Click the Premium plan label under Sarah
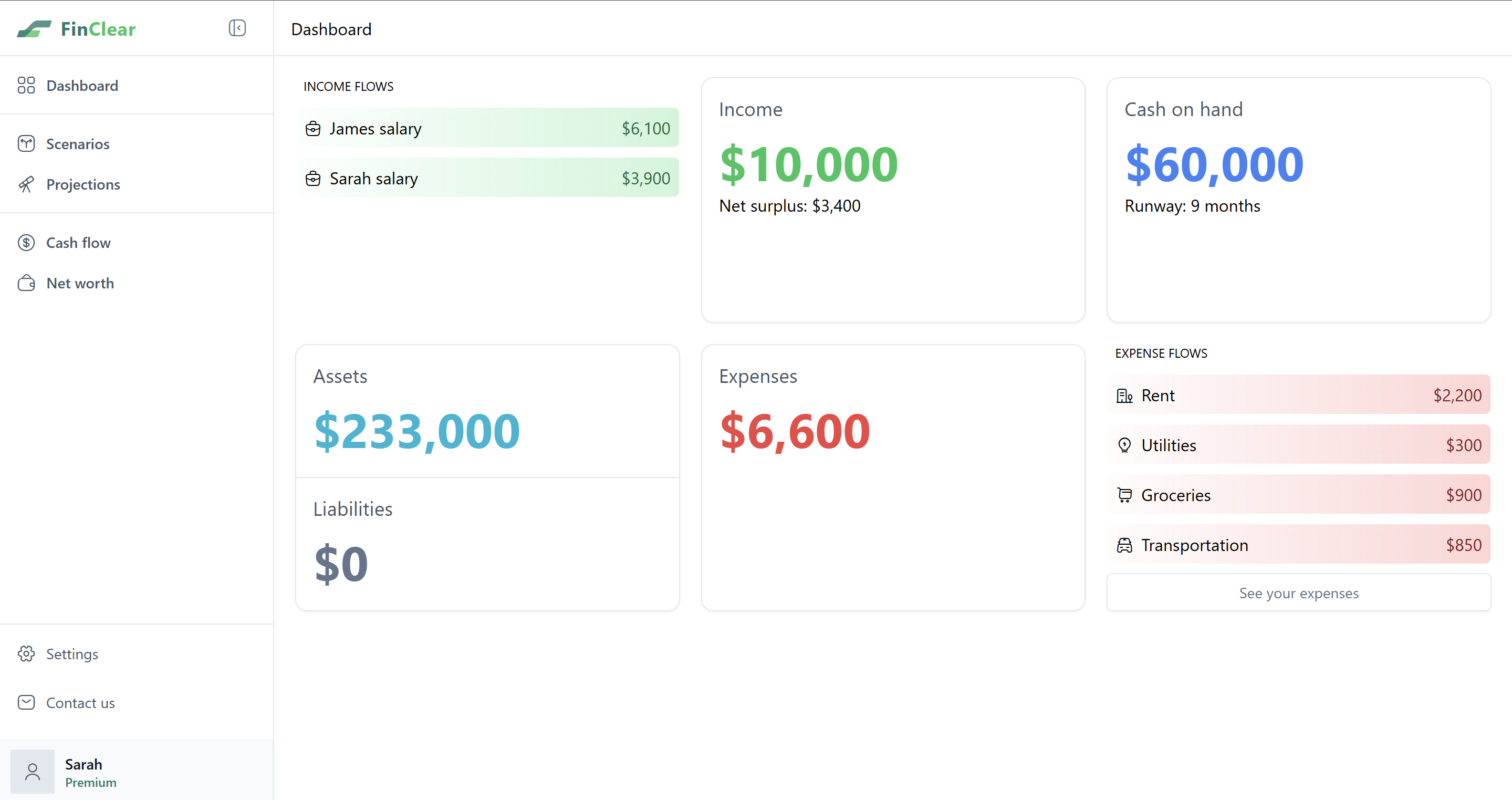The width and height of the screenshot is (1512, 800). pyautogui.click(x=91, y=782)
